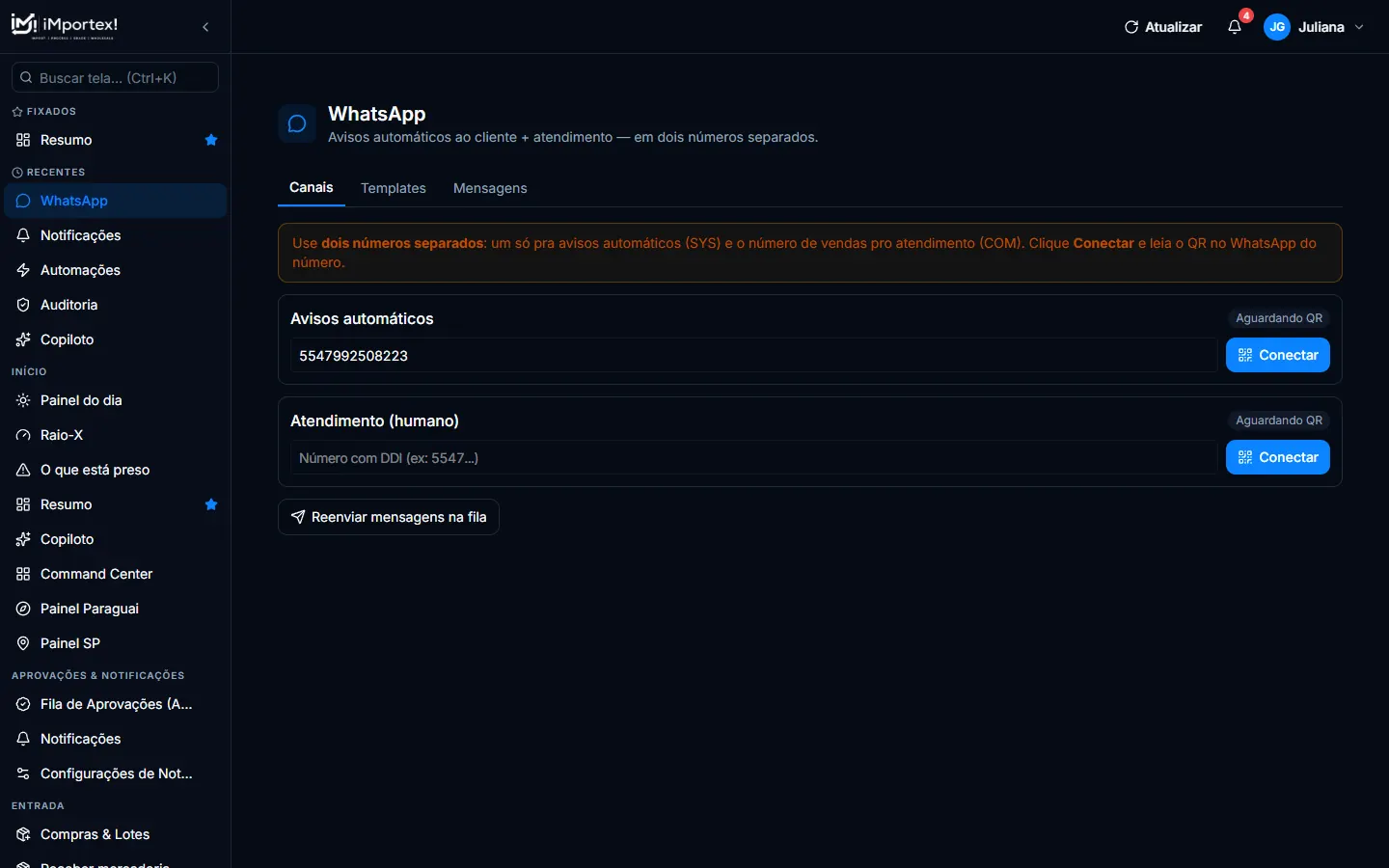Click the Atualizar refresh button
This screenshot has width=1389, height=868.
click(x=1163, y=27)
